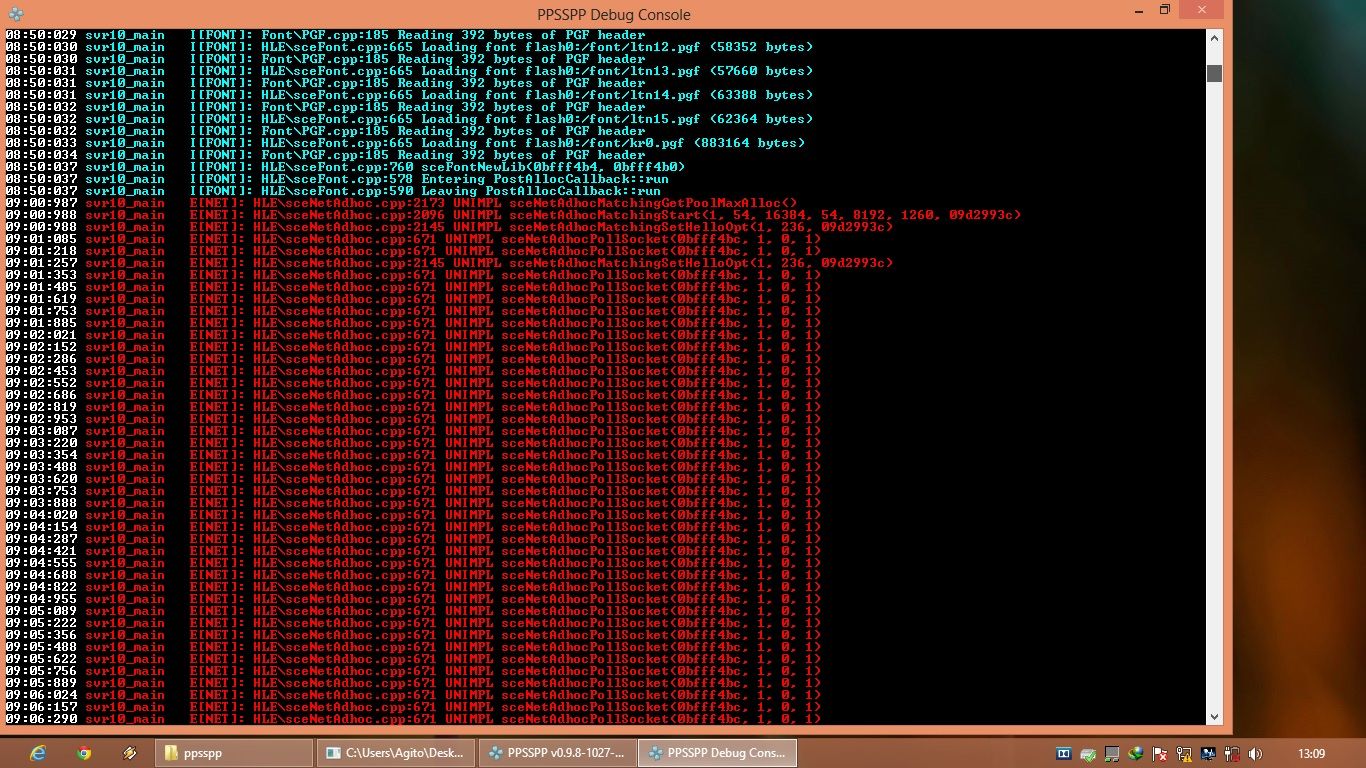This screenshot has width=1366, height=768.
Task: Switch to the PPSSPP v0.9.8-1027 emulator window
Action: point(556,753)
